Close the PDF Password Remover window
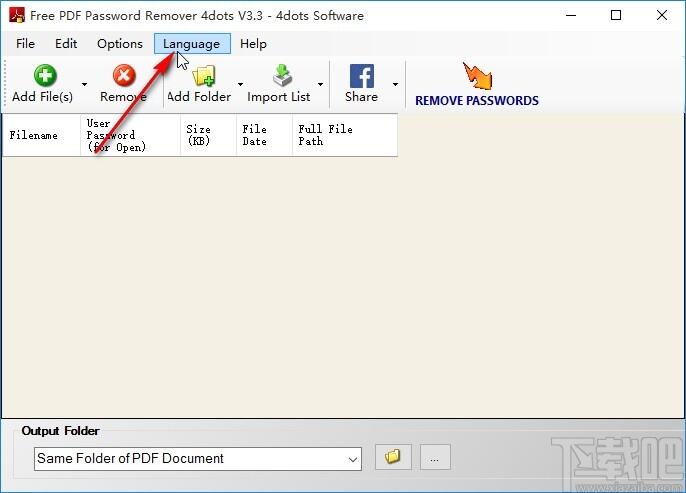The image size is (686, 493). click(662, 15)
